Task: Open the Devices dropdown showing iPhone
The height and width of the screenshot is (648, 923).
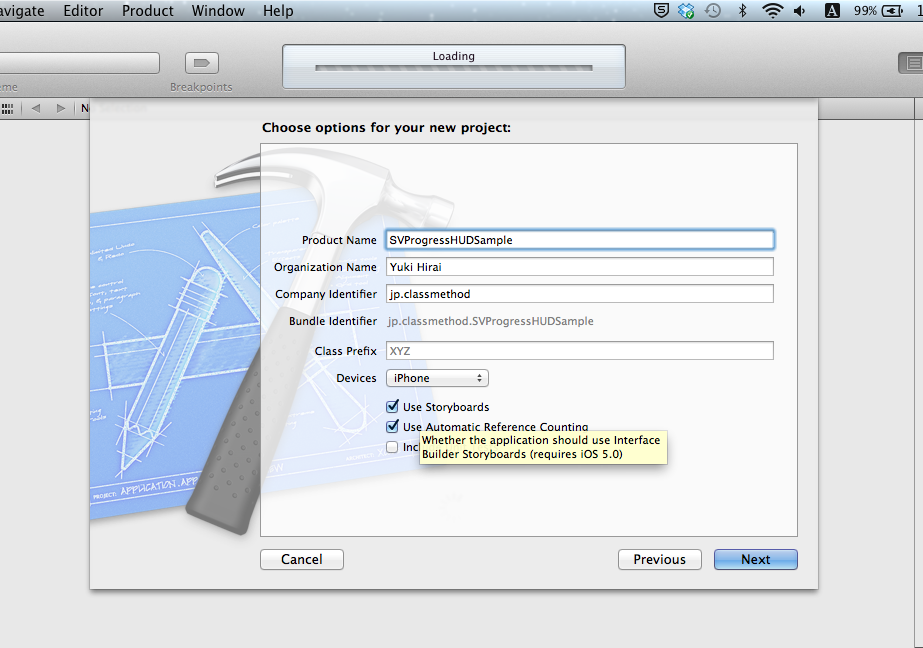Action: pos(437,378)
